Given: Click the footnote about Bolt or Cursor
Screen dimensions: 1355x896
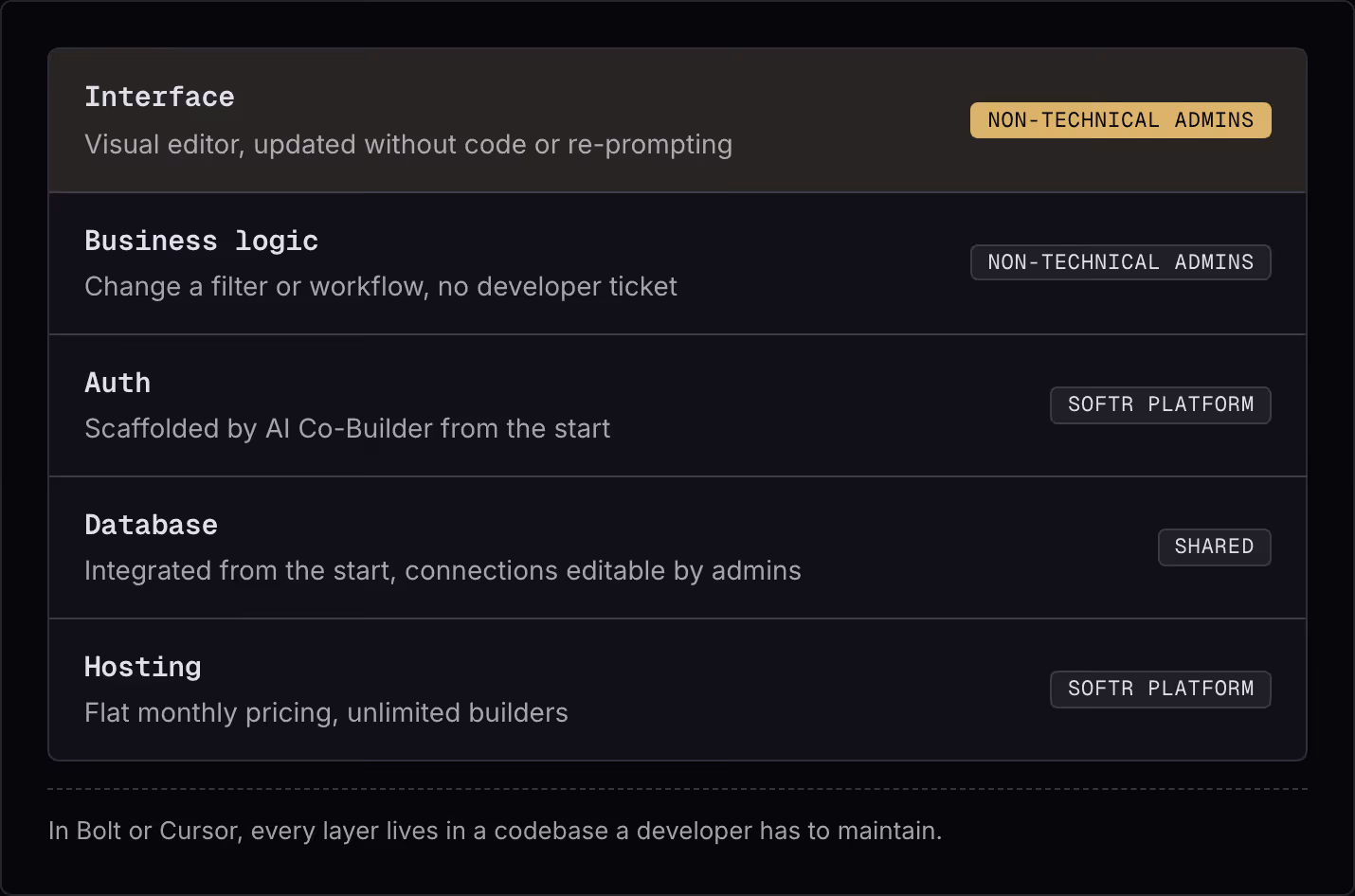Looking at the screenshot, I should tap(495, 831).
